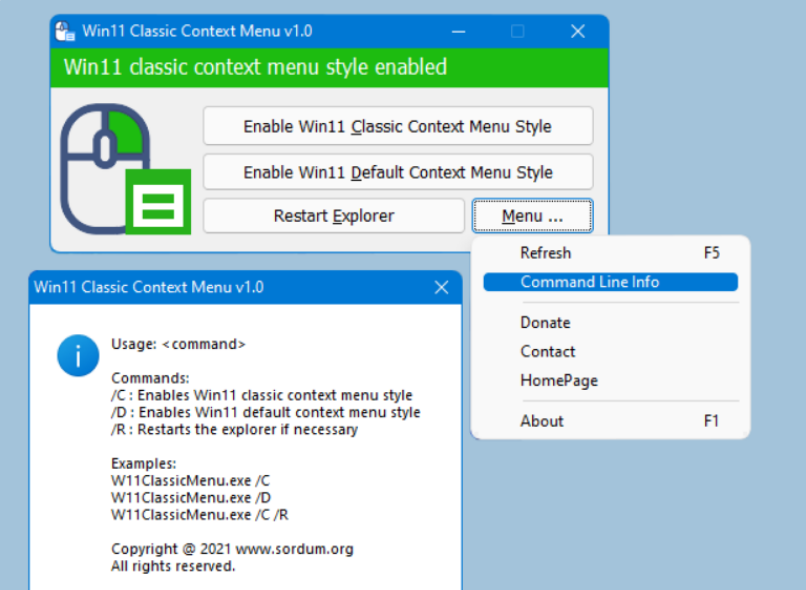The width and height of the screenshot is (806, 590).
Task: Click the green status banner
Action: tap(329, 67)
